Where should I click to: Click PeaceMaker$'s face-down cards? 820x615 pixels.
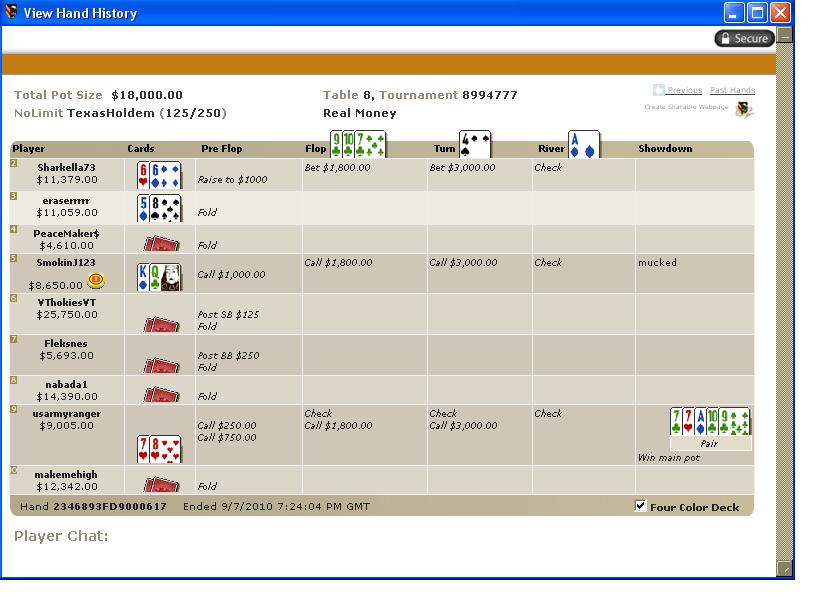(161, 244)
